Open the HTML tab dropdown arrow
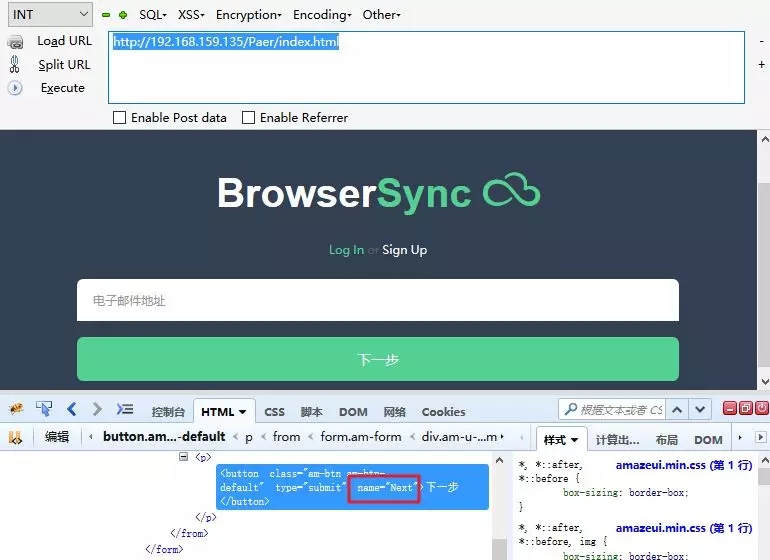This screenshot has width=770, height=560. click(243, 412)
